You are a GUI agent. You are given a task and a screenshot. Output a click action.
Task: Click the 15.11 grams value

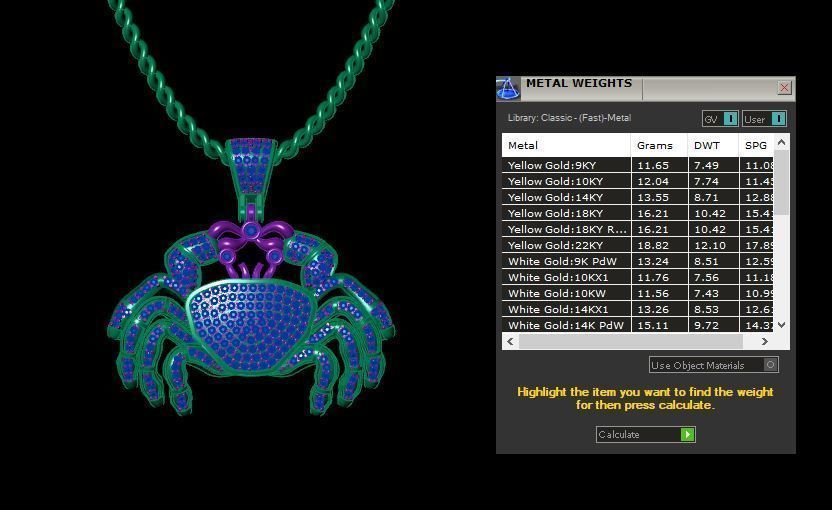tap(653, 325)
